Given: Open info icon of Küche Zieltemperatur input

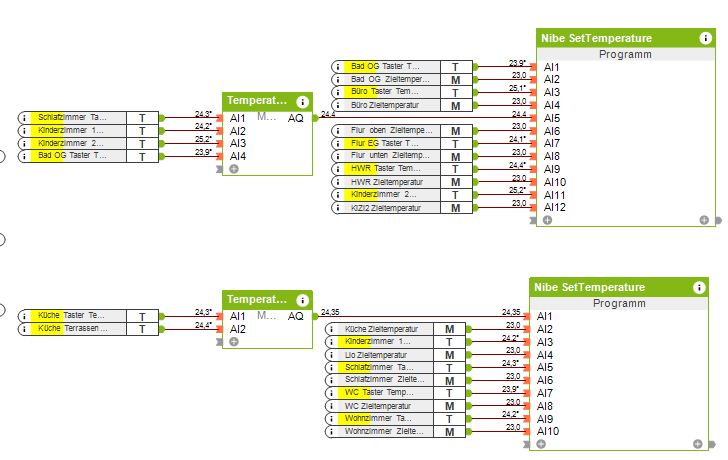Looking at the screenshot, I should [331, 329].
